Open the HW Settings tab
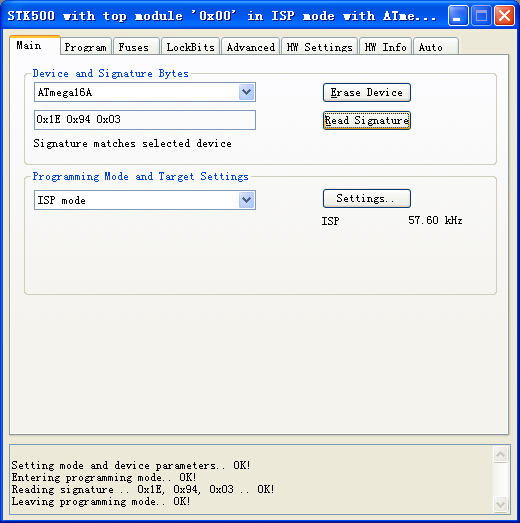The height and width of the screenshot is (523, 520). point(320,47)
